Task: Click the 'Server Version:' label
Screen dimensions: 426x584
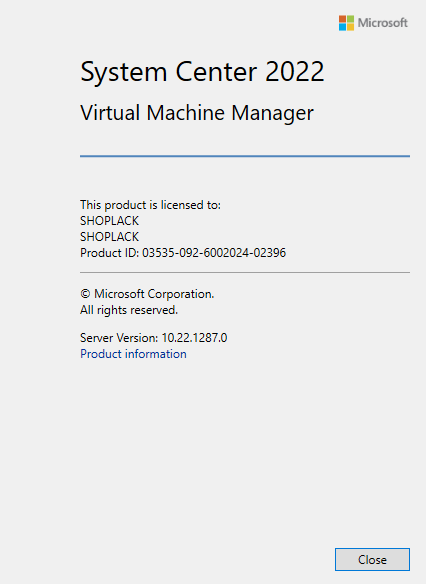Action: coord(119,338)
